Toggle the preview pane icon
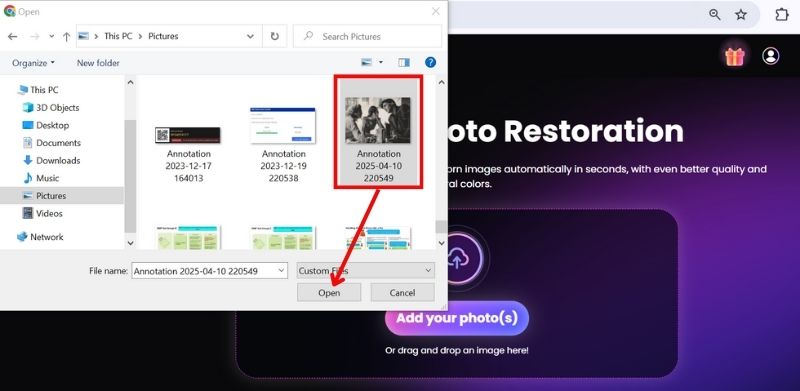 pos(404,62)
